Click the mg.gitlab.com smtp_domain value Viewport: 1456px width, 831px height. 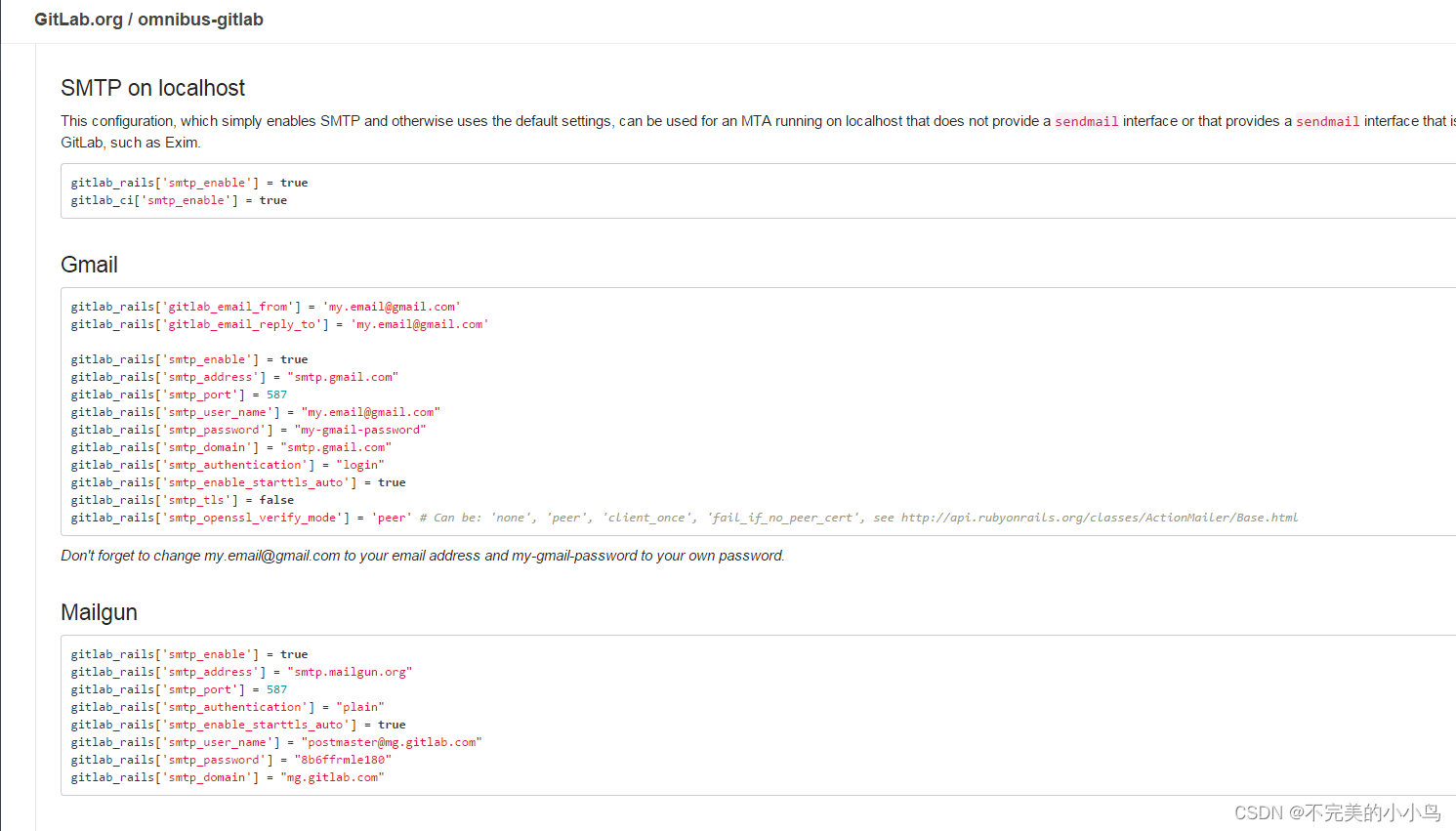coord(332,777)
